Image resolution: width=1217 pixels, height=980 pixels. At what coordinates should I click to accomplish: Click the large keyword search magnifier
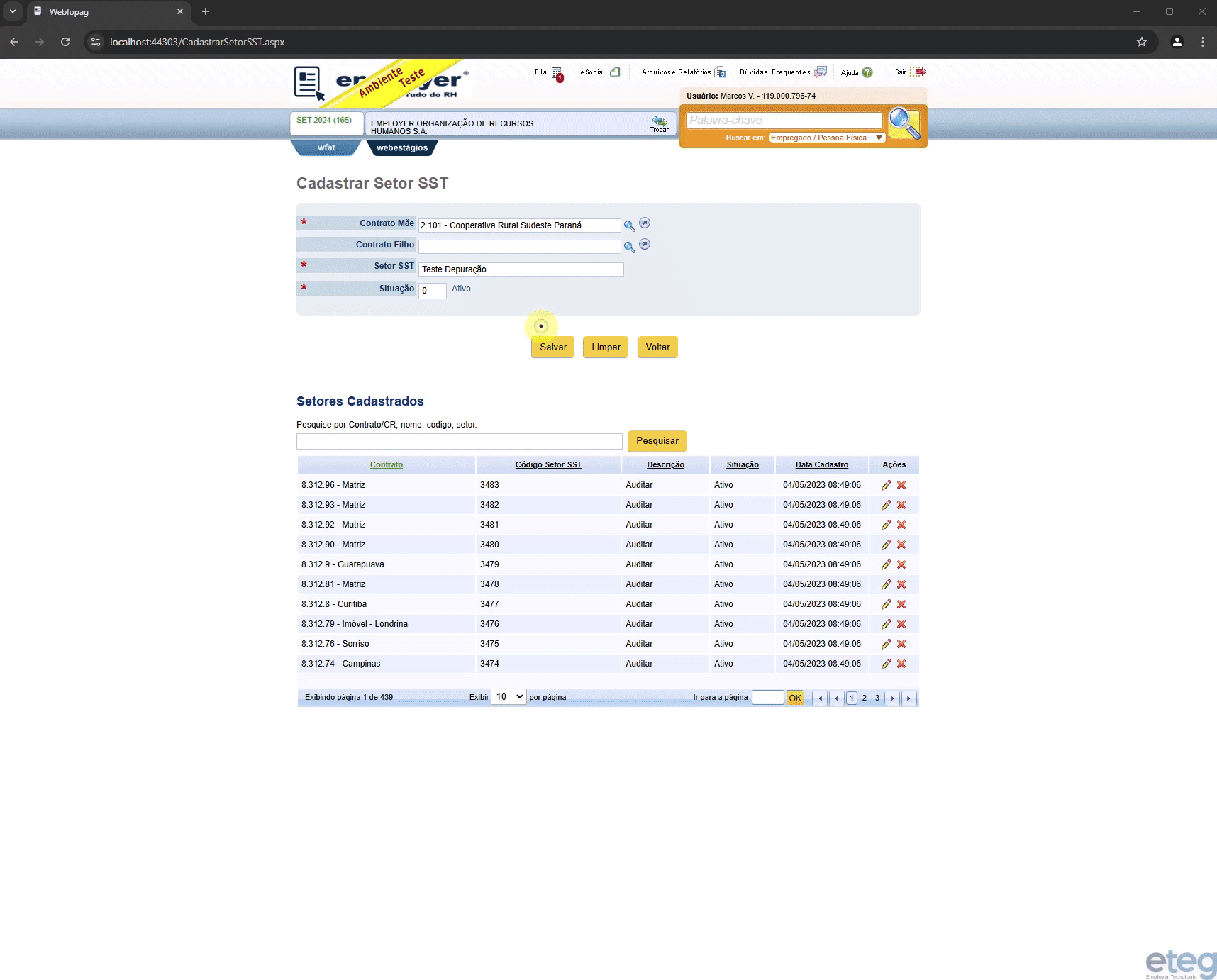tap(904, 123)
